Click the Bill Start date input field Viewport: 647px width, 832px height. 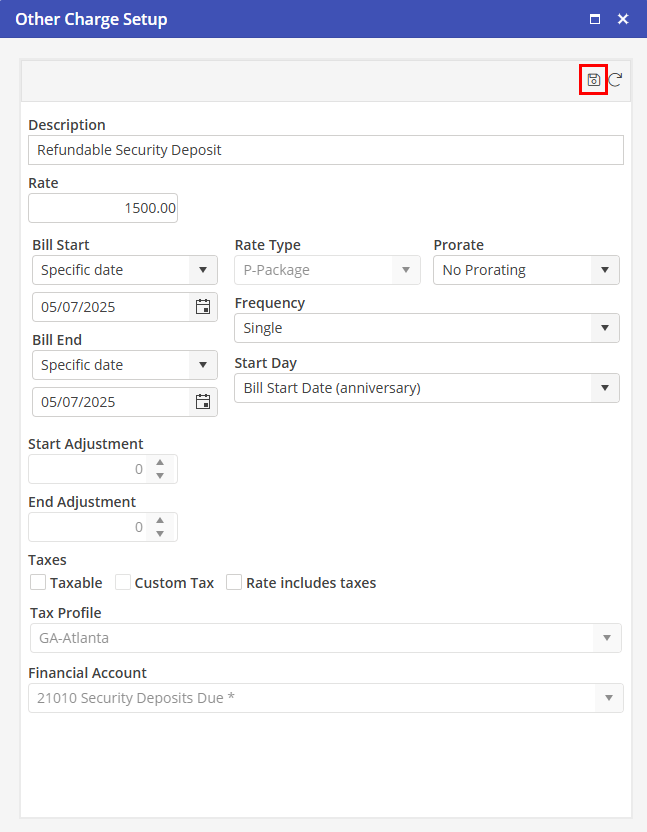click(x=110, y=307)
